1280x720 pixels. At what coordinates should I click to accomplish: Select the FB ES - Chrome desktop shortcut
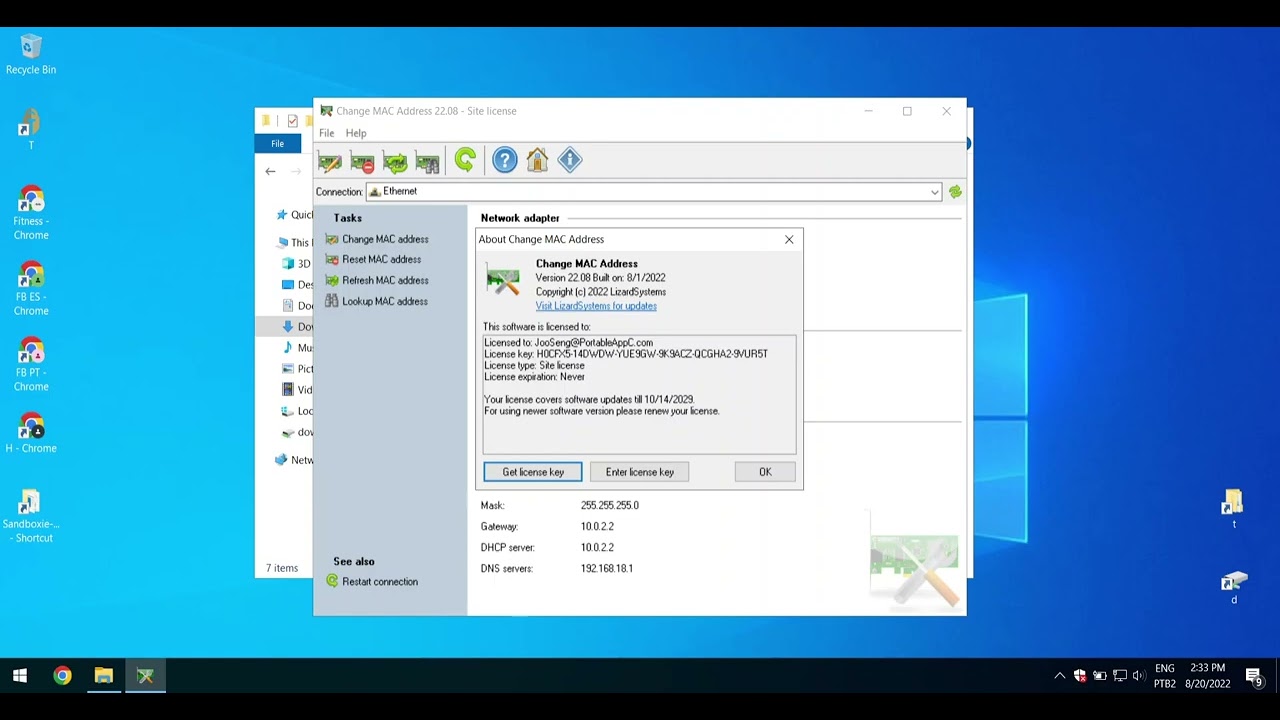(31, 289)
